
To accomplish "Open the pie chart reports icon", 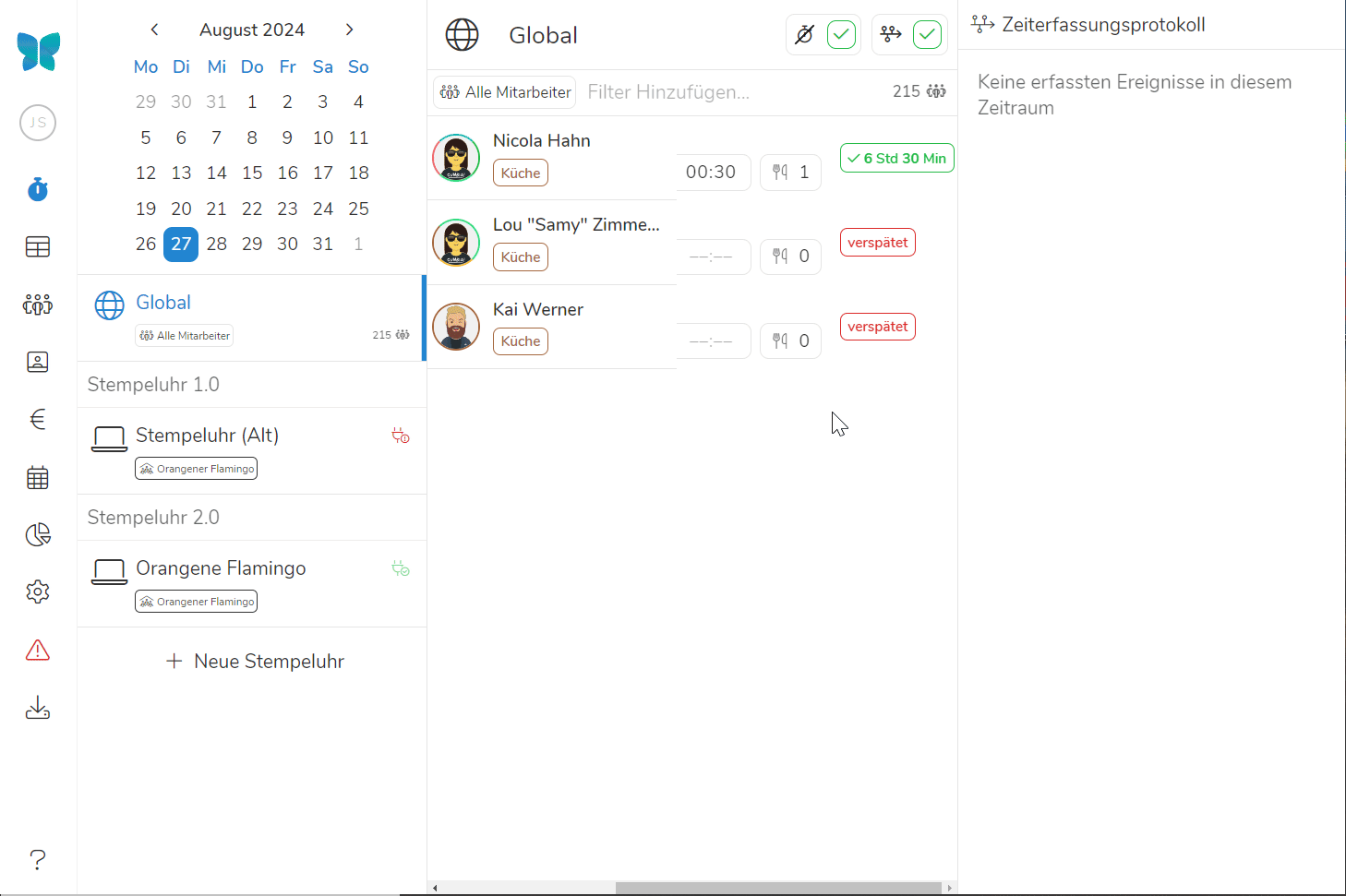I will point(38,534).
